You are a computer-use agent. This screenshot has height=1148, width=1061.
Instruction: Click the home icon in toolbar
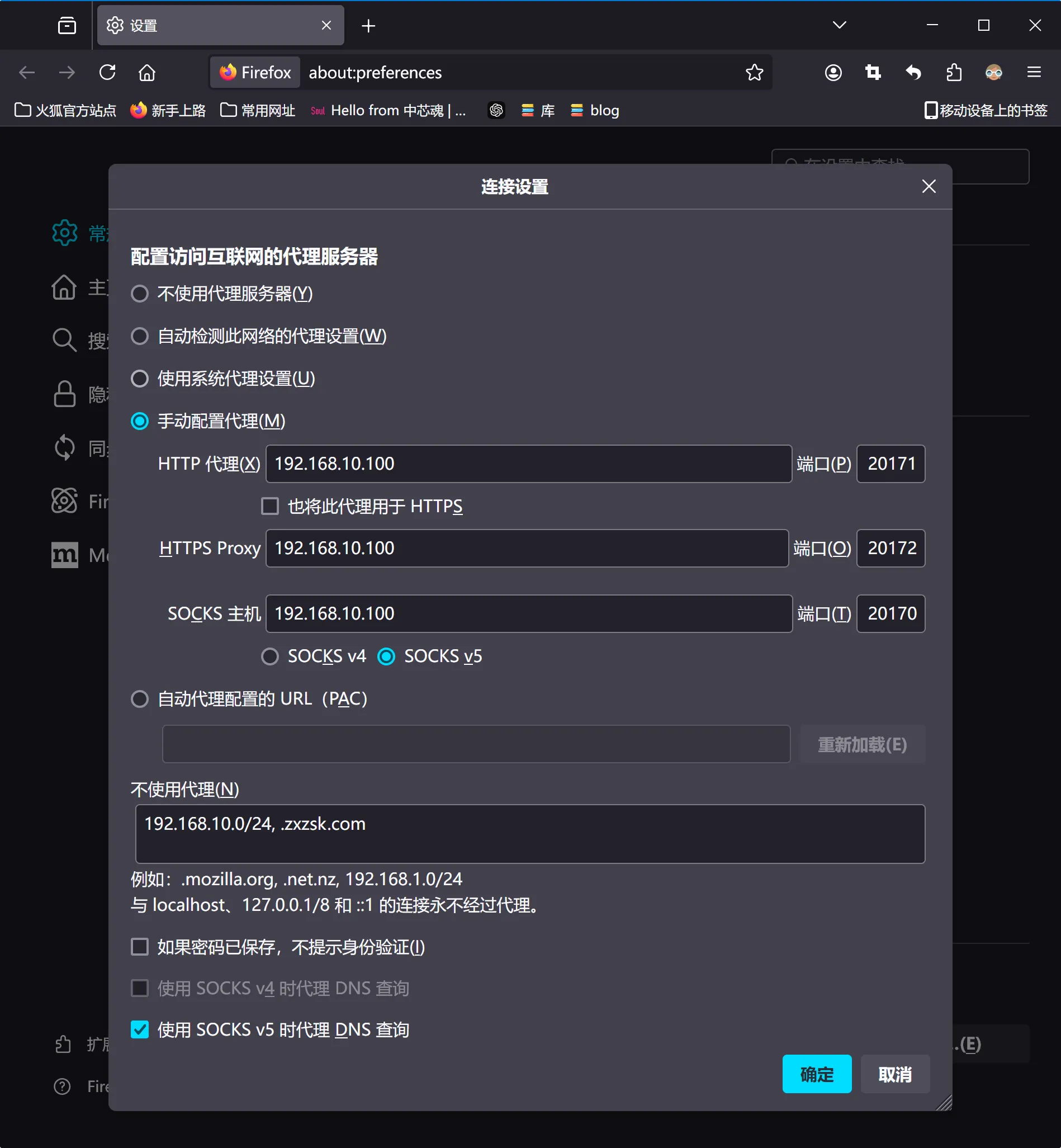[147, 72]
